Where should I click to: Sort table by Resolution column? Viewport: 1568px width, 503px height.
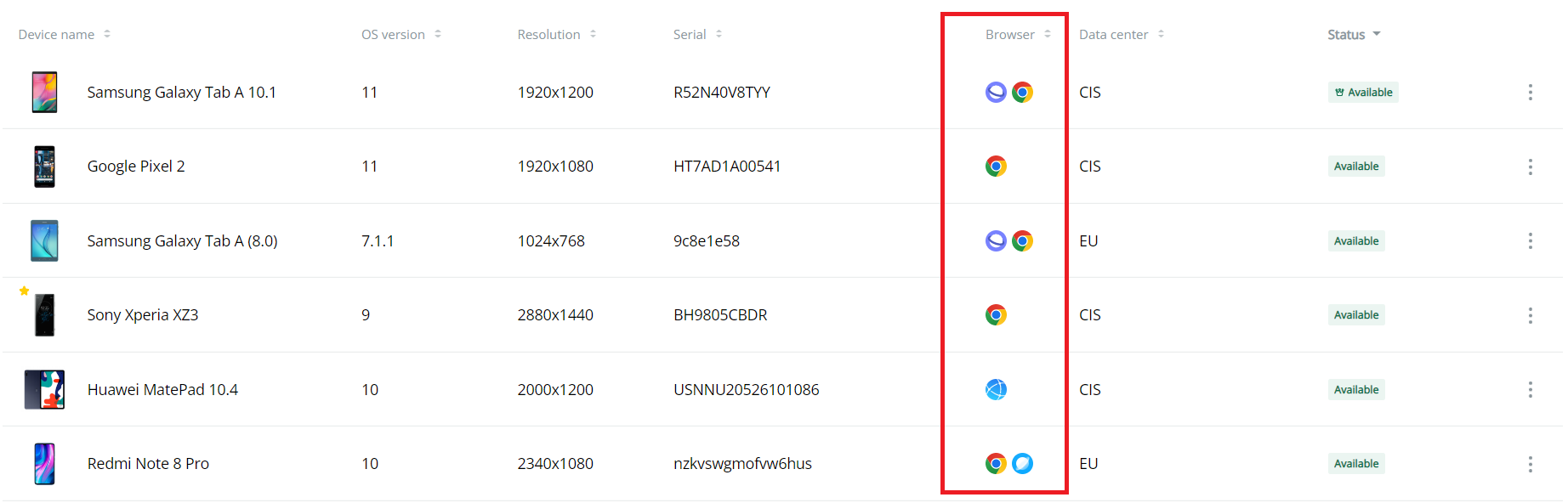tap(557, 34)
